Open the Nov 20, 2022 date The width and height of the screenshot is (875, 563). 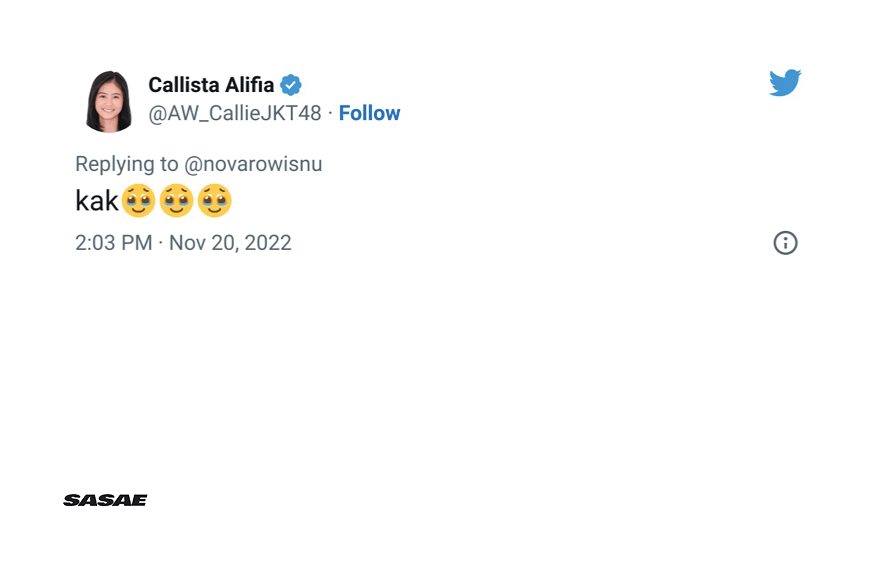point(230,243)
